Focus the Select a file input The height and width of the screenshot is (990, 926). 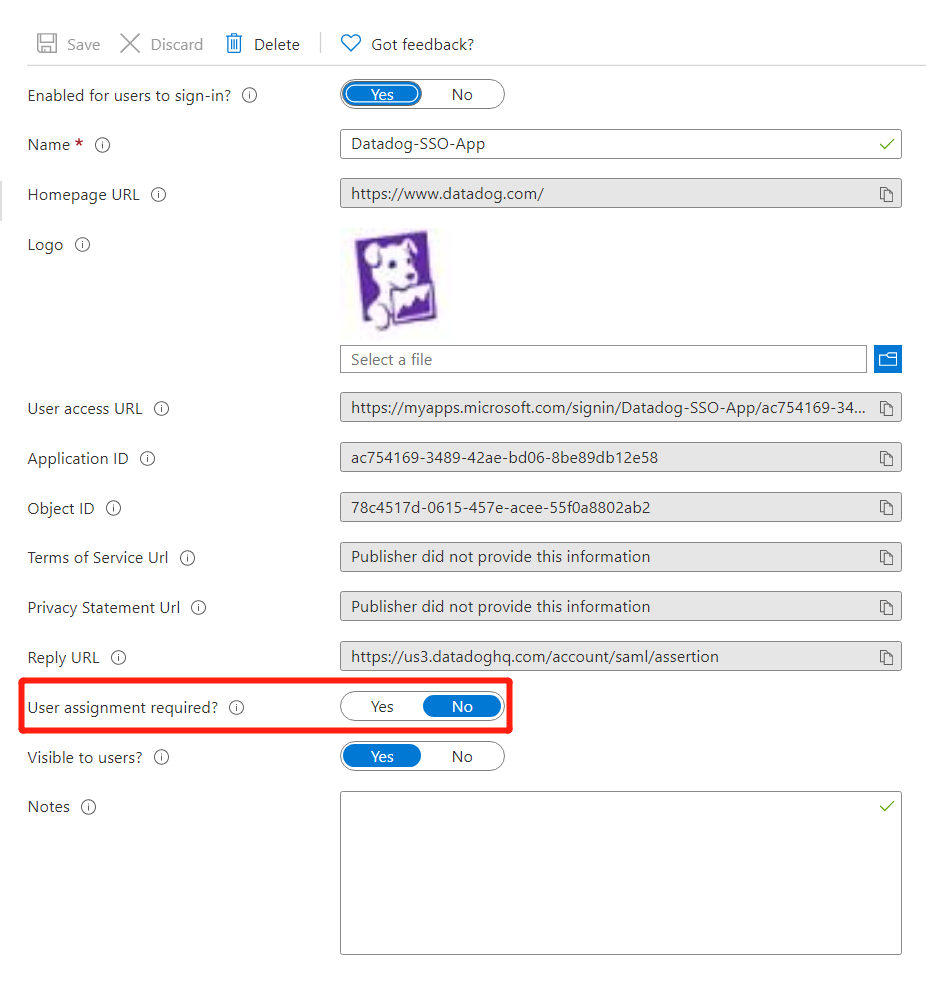[x=603, y=359]
